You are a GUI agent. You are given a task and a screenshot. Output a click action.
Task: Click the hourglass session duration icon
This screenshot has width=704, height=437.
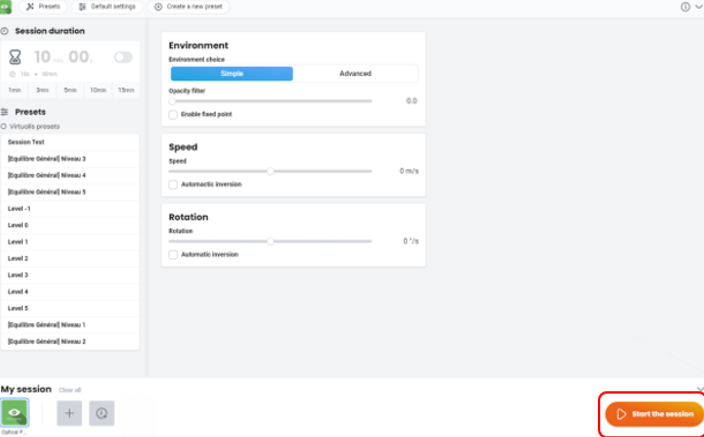tap(16, 57)
